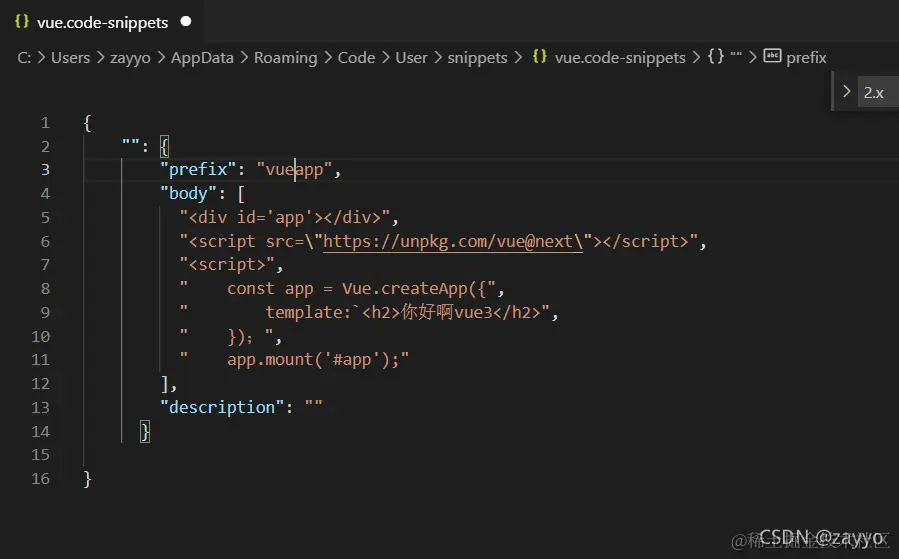The image size is (899, 559).
Task: Open the C: breadcrumb segment
Action: point(24,58)
